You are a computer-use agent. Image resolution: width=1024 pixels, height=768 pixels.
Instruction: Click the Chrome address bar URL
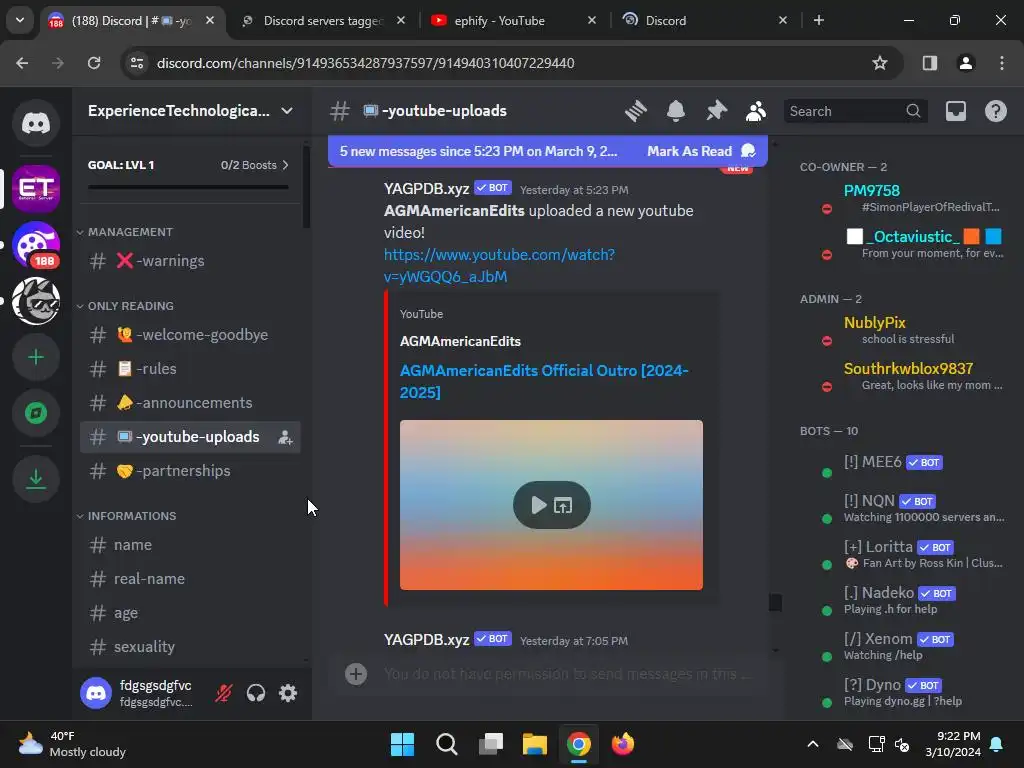tap(366, 63)
